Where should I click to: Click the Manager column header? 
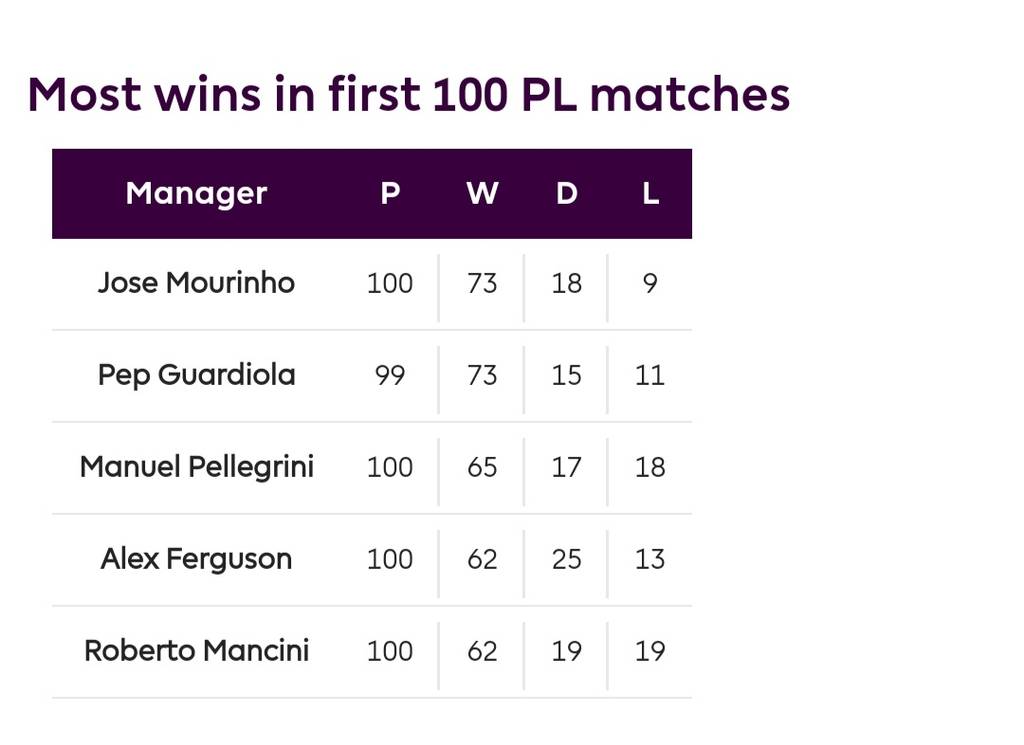pos(196,193)
